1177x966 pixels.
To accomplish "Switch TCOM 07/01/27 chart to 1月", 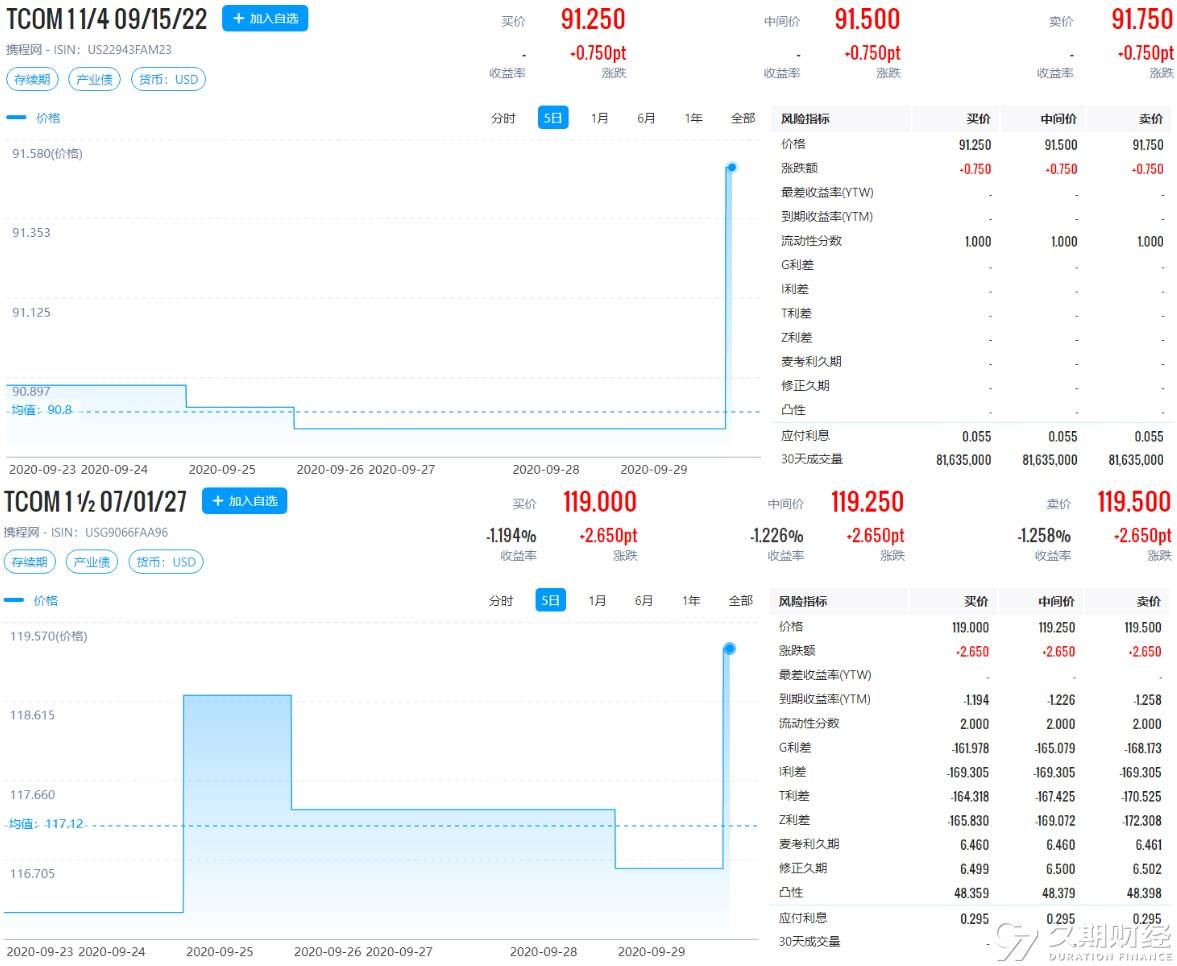I will tap(597, 600).
